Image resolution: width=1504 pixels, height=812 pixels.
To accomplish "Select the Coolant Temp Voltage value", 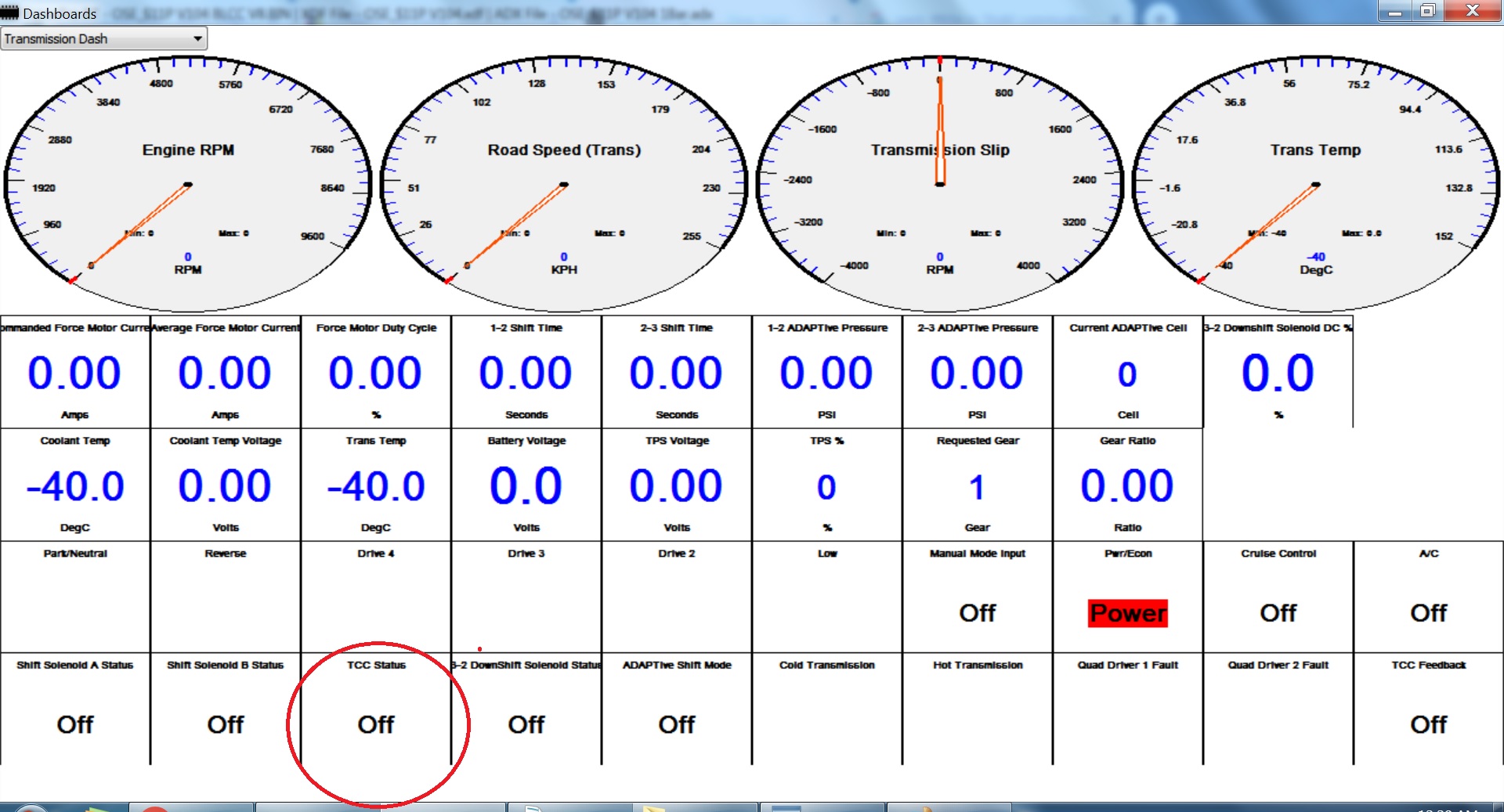I will [x=225, y=485].
